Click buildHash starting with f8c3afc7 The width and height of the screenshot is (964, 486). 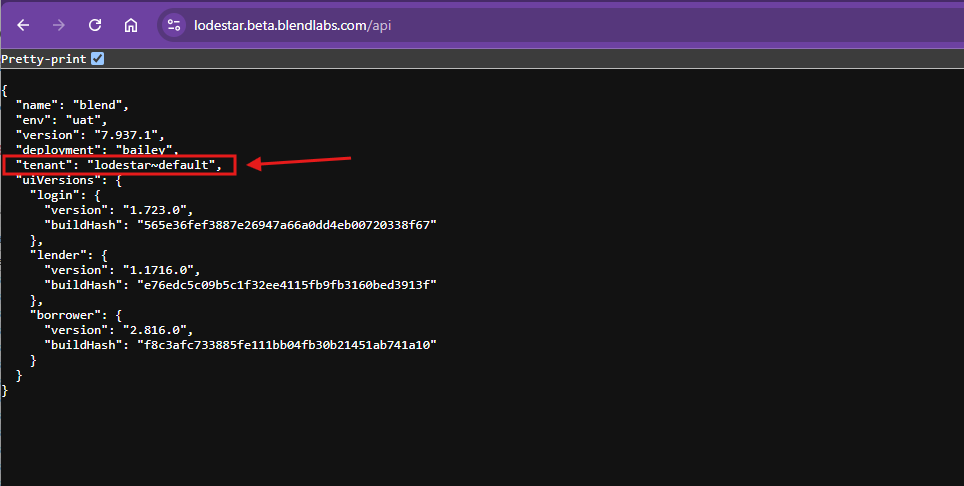[286, 345]
